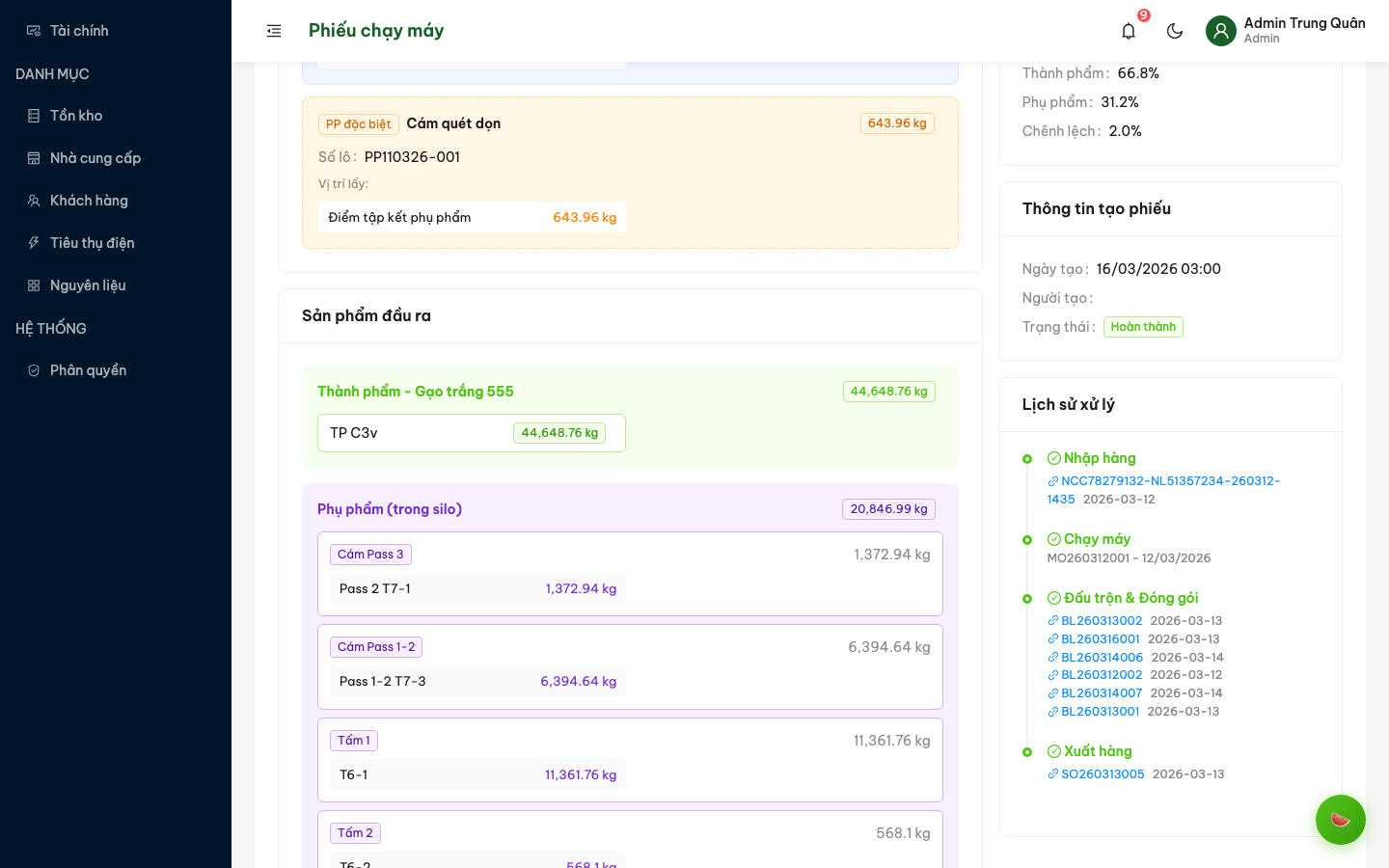Screen dimensions: 1389x868
Task: Open import link NCC78279132-NL51357234-260312-1435
Action: coord(1169,481)
